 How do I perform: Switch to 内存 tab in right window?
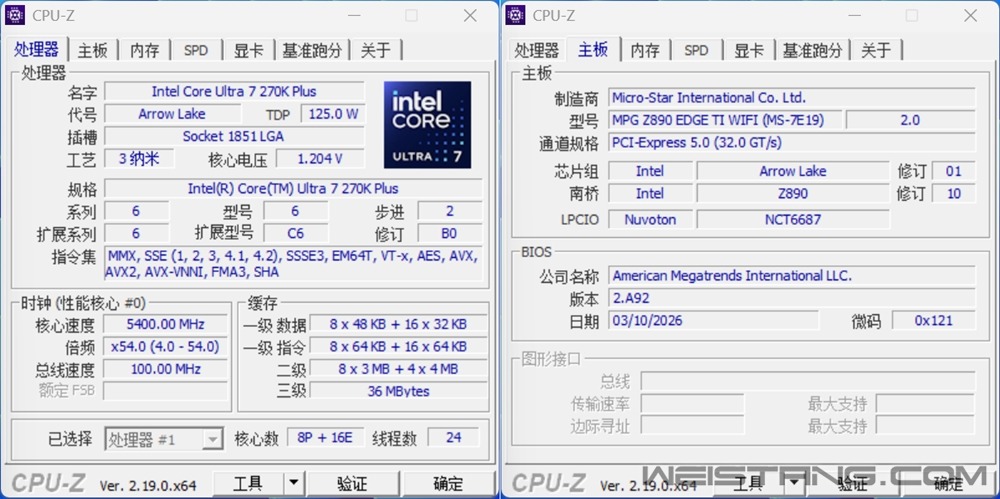tap(645, 50)
